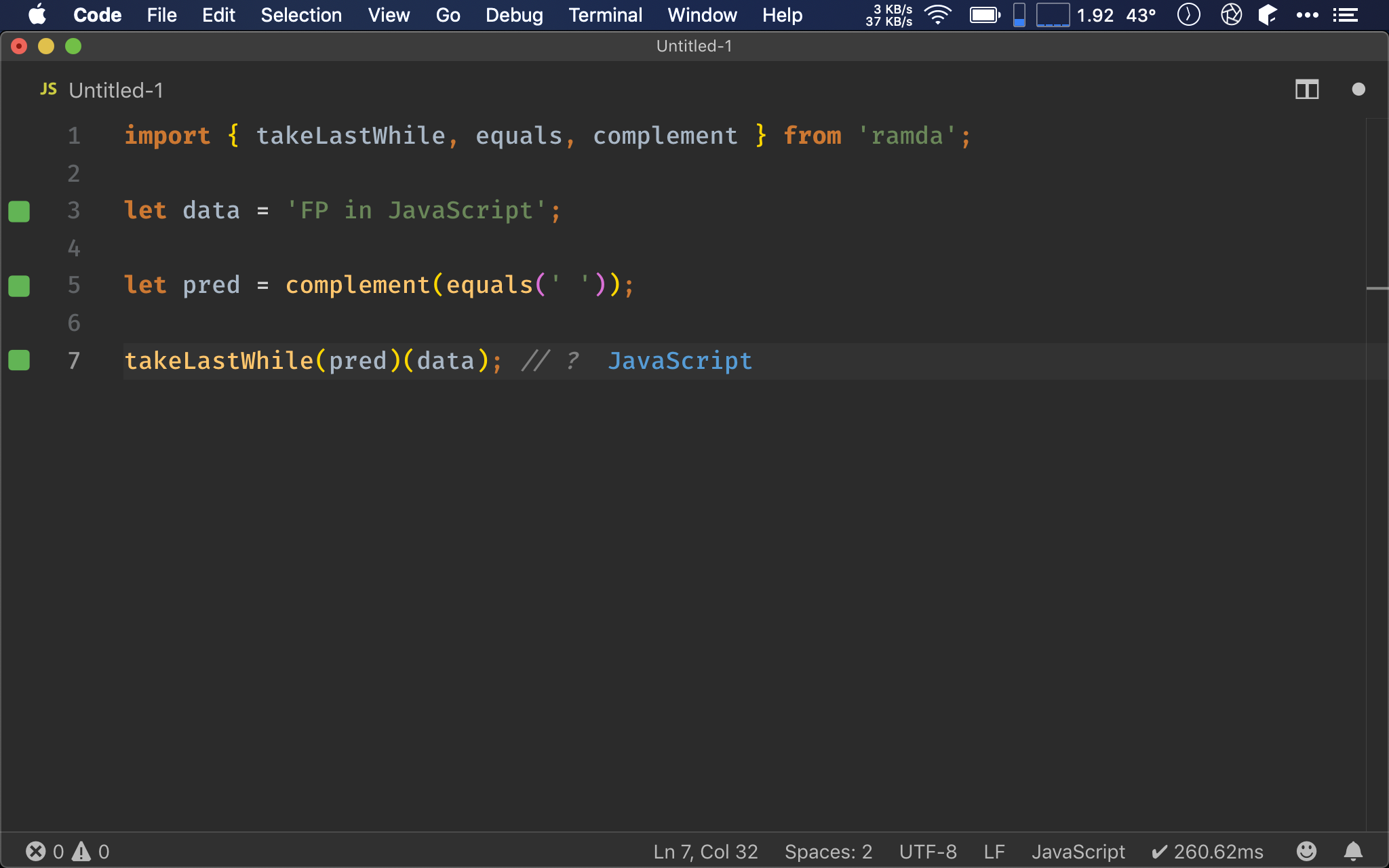Screen dimensions: 1389x868
Task: Open the Notification Center list icon
Action: point(1345,15)
